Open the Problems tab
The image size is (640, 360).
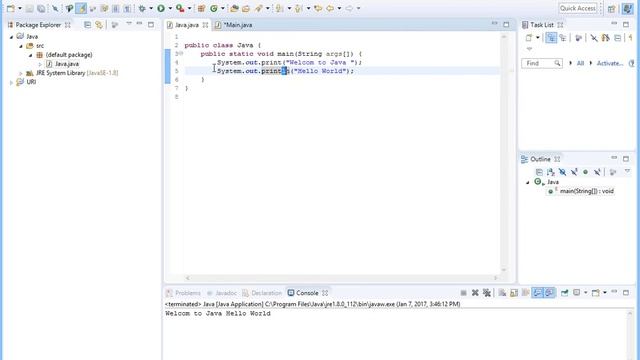(183, 293)
